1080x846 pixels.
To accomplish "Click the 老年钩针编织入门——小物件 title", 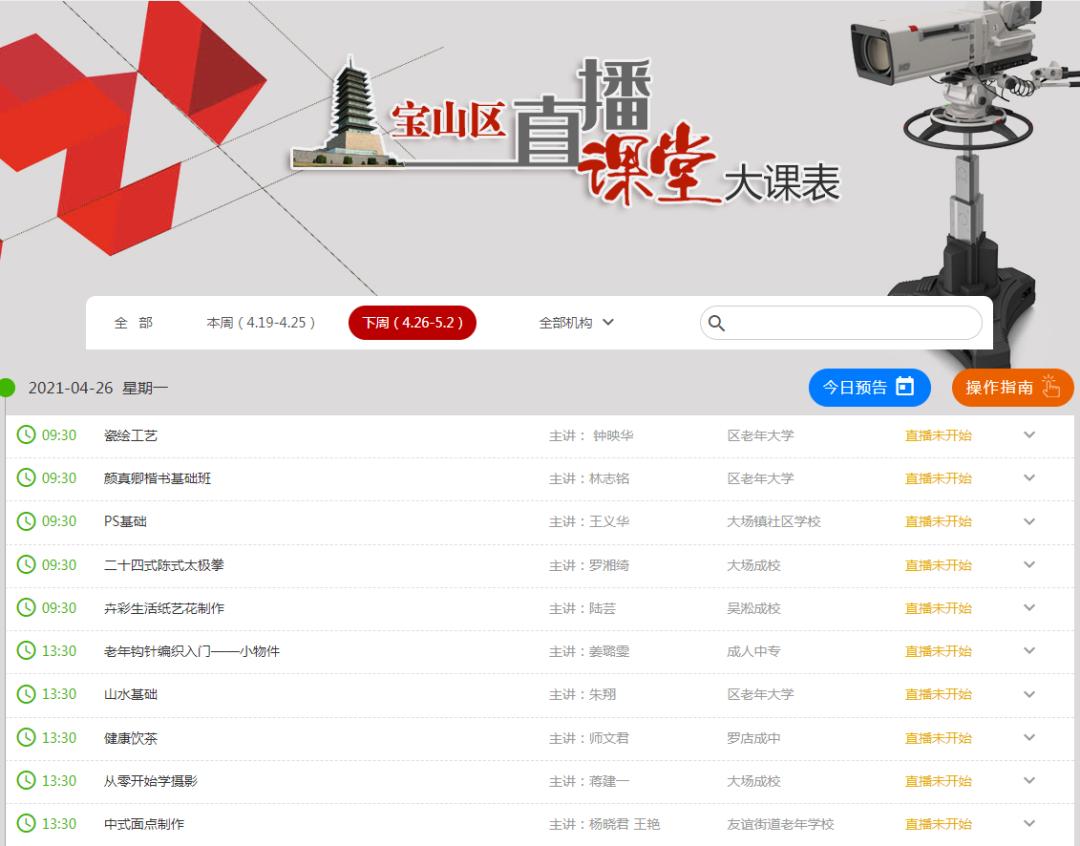I will click(x=191, y=651).
